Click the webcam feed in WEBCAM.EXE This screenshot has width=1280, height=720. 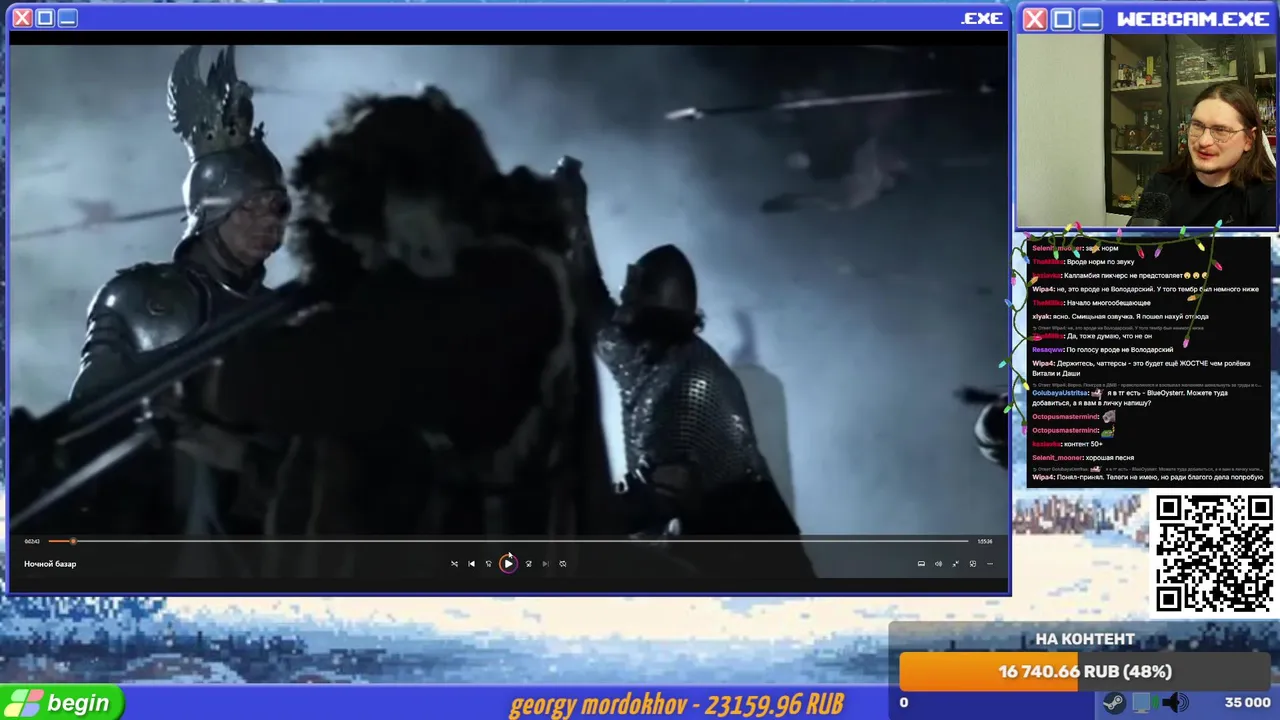coord(1147,131)
